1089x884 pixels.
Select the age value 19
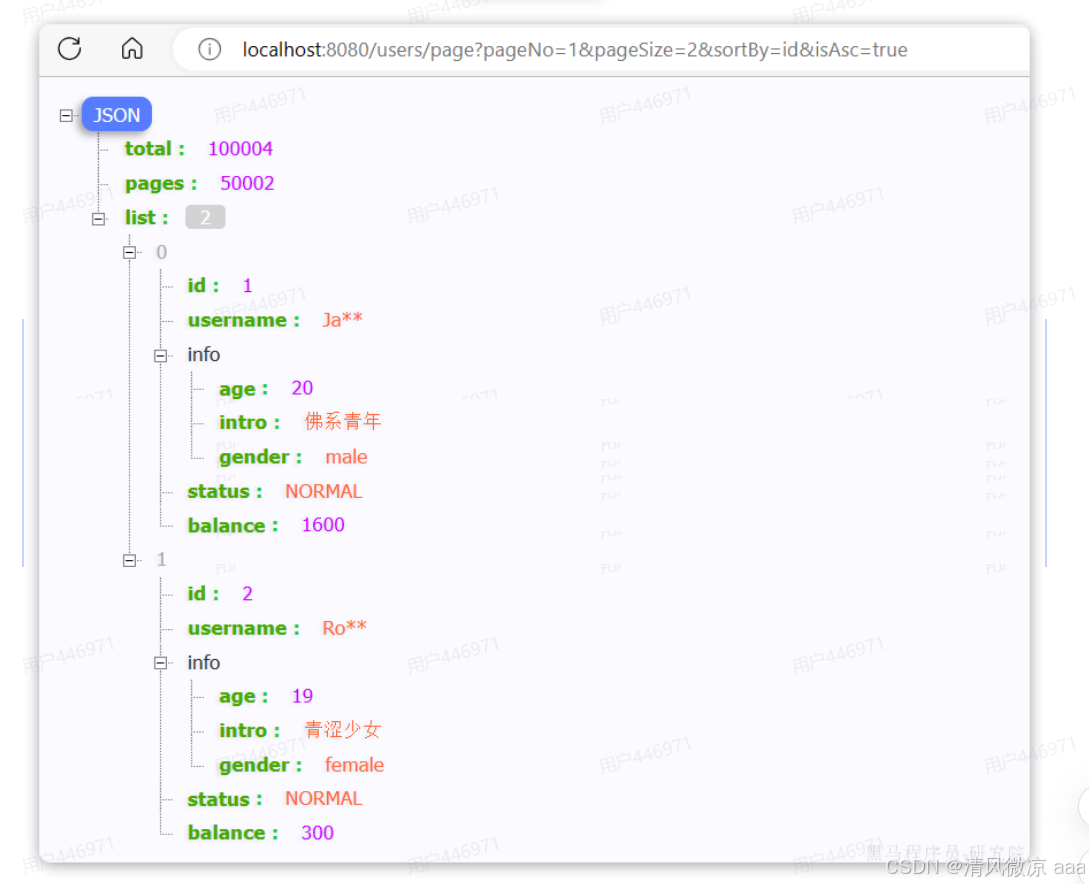pos(302,696)
